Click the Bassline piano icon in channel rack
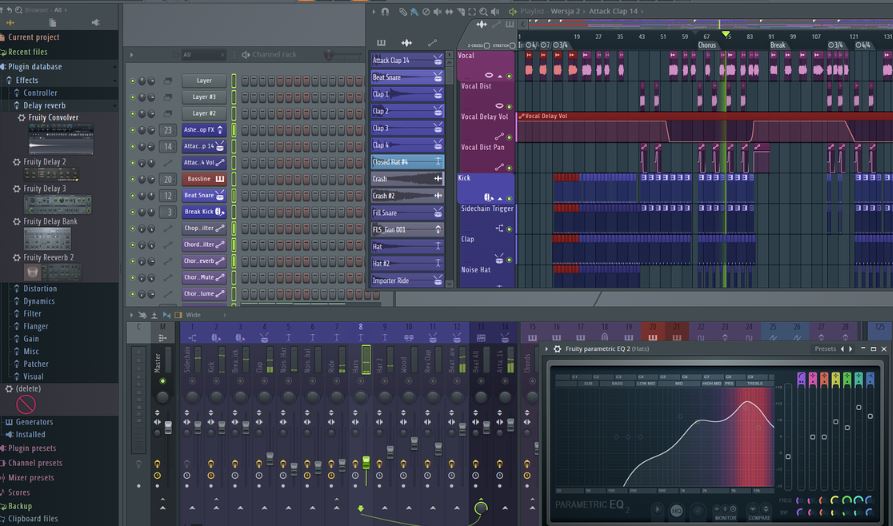This screenshot has width=893, height=526. [x=220, y=179]
